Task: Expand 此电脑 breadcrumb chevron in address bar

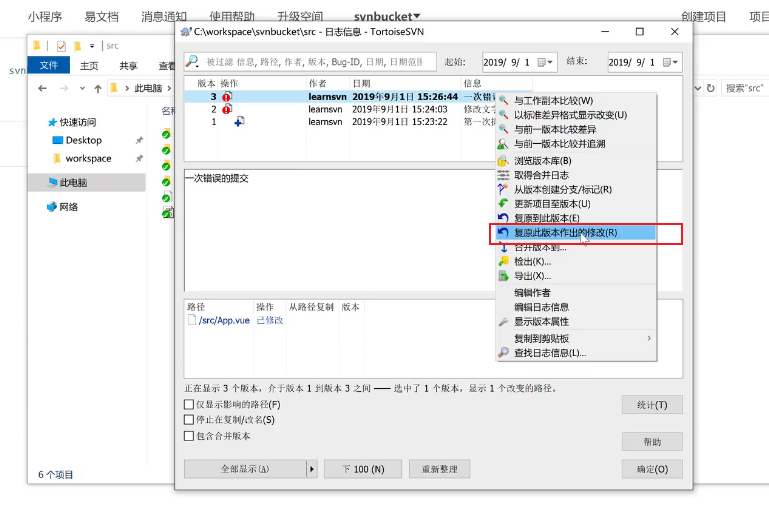Action: (x=169, y=88)
